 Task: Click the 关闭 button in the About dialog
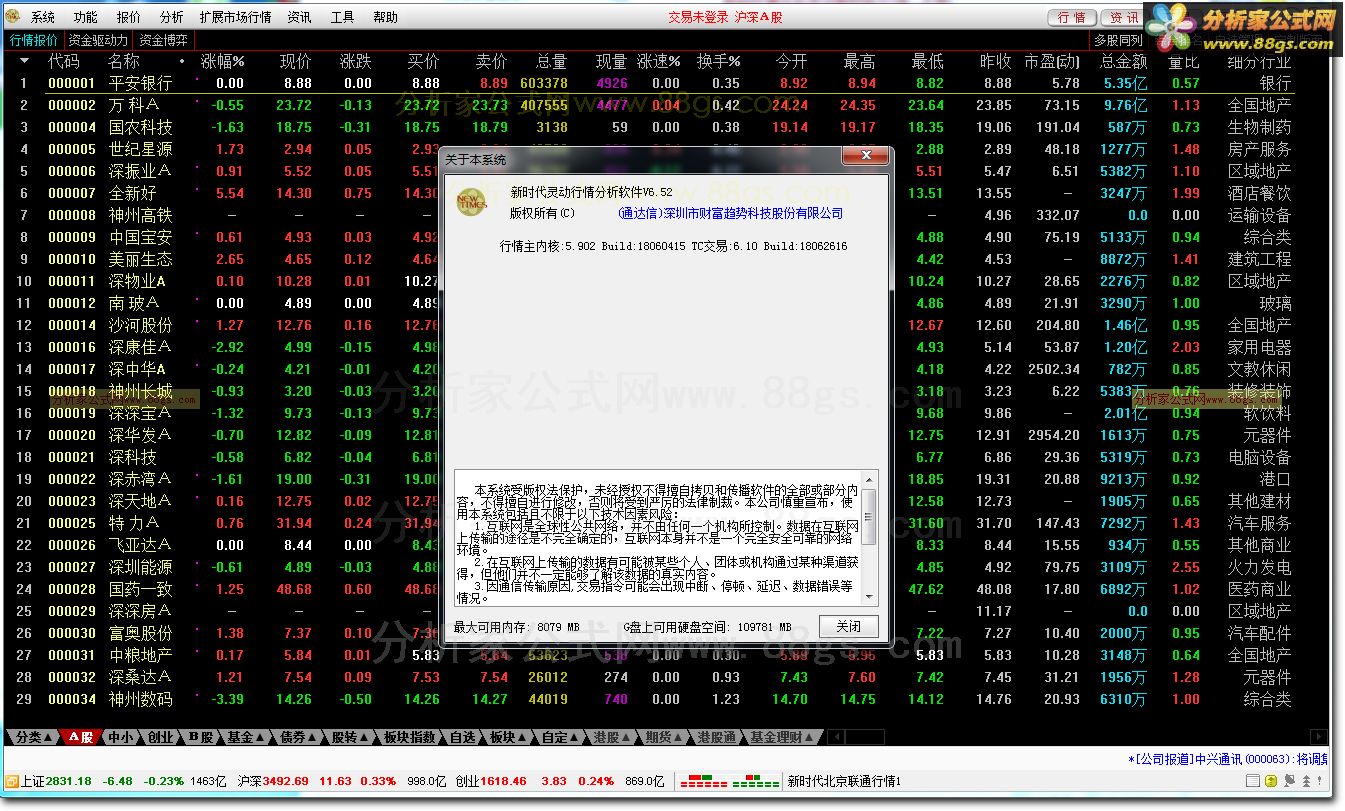click(848, 626)
